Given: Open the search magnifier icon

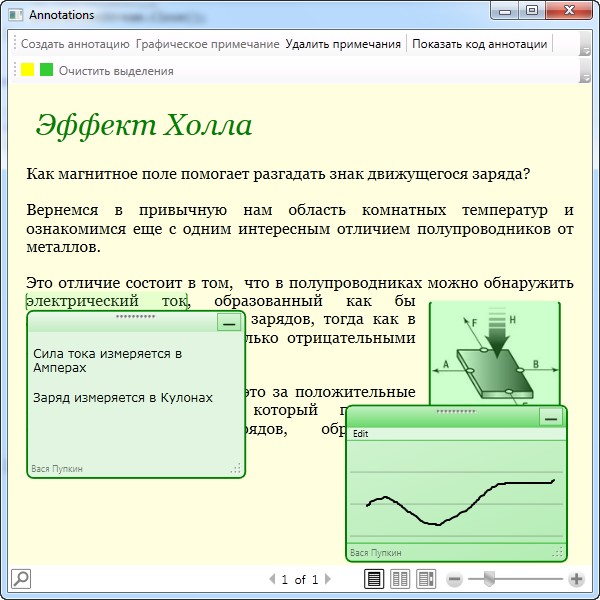Looking at the screenshot, I should pyautogui.click(x=21, y=579).
